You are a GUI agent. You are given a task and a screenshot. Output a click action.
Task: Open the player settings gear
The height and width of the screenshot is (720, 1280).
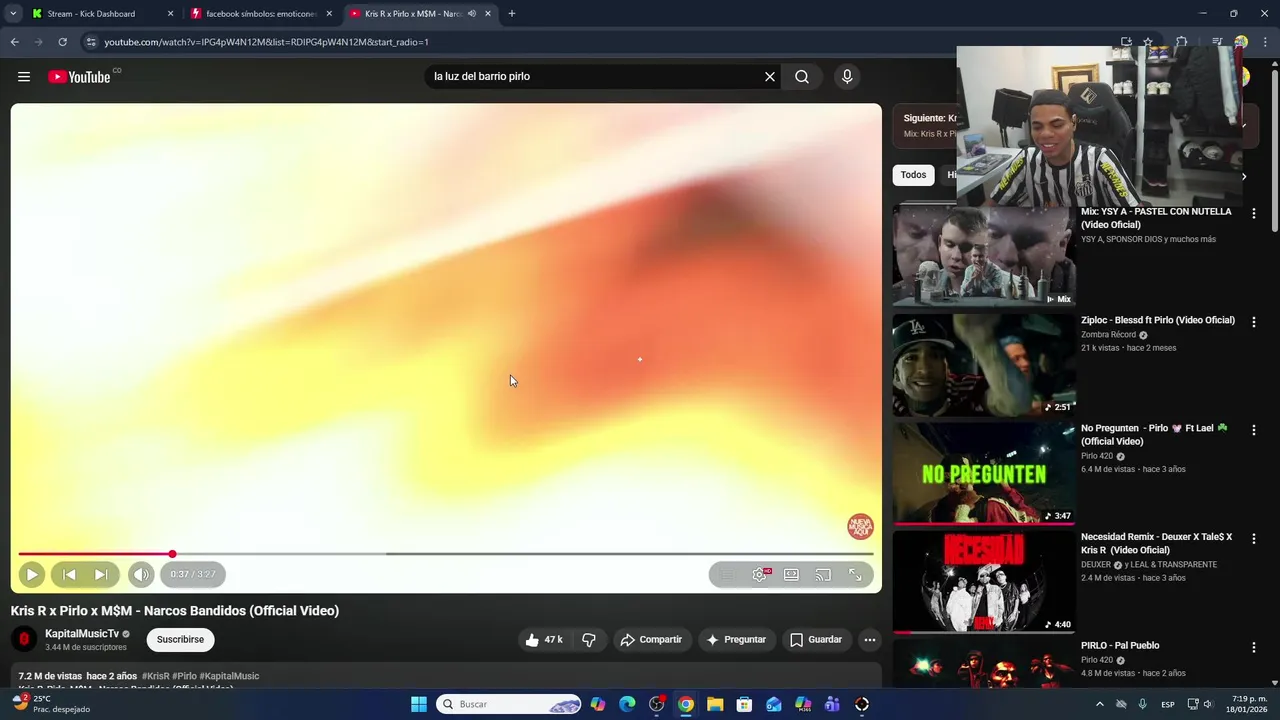tap(760, 574)
